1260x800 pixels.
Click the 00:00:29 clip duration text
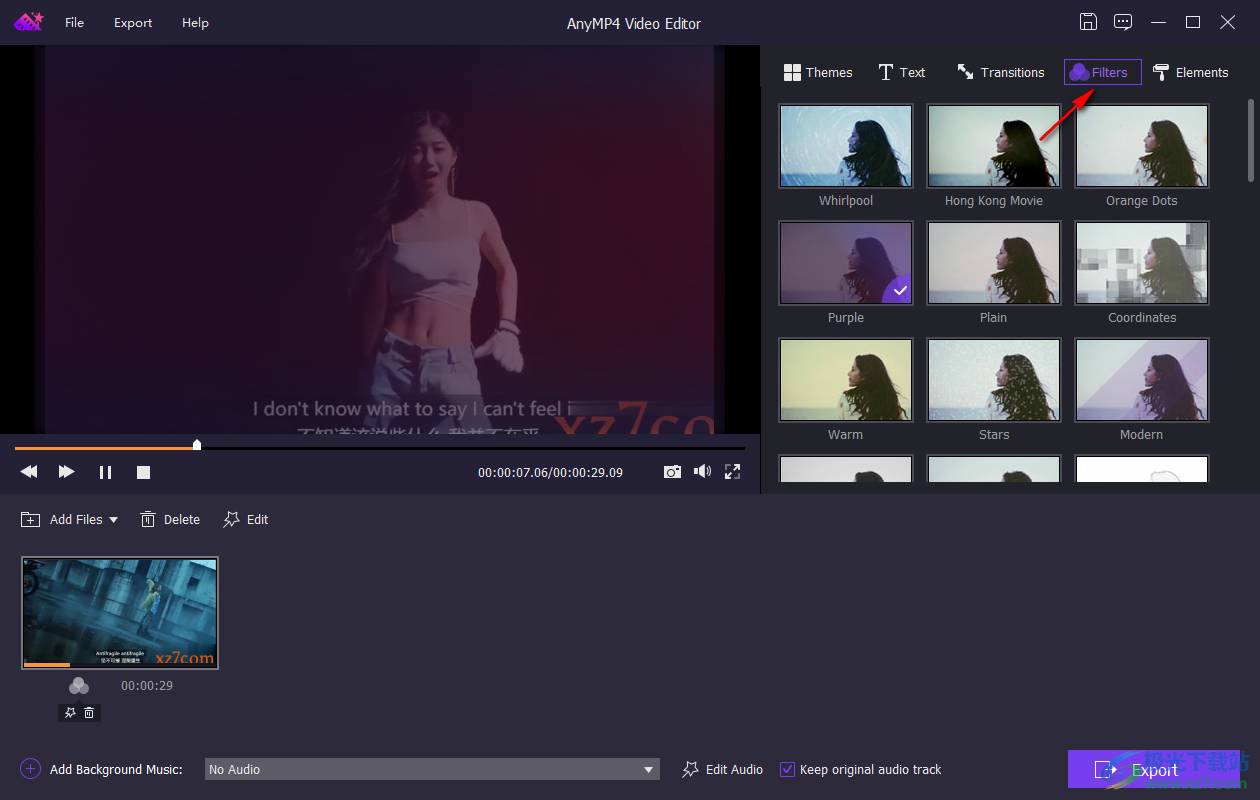point(147,686)
